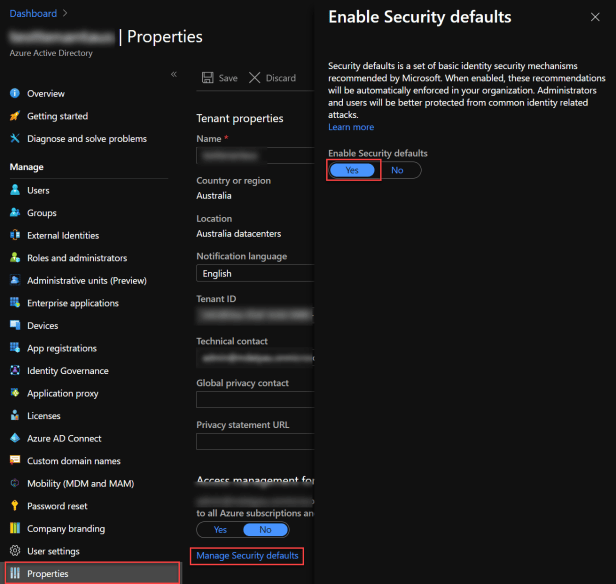Open Manage Security defaults link
Image resolution: width=616 pixels, height=584 pixels.
[x=247, y=556]
